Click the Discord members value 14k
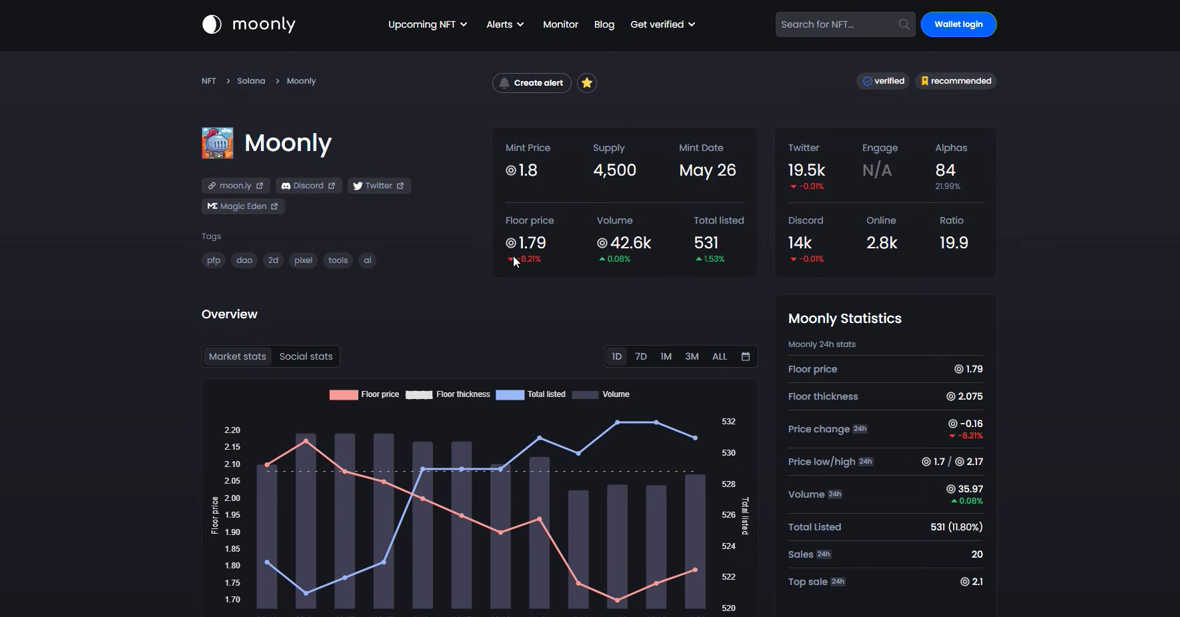 [800, 243]
